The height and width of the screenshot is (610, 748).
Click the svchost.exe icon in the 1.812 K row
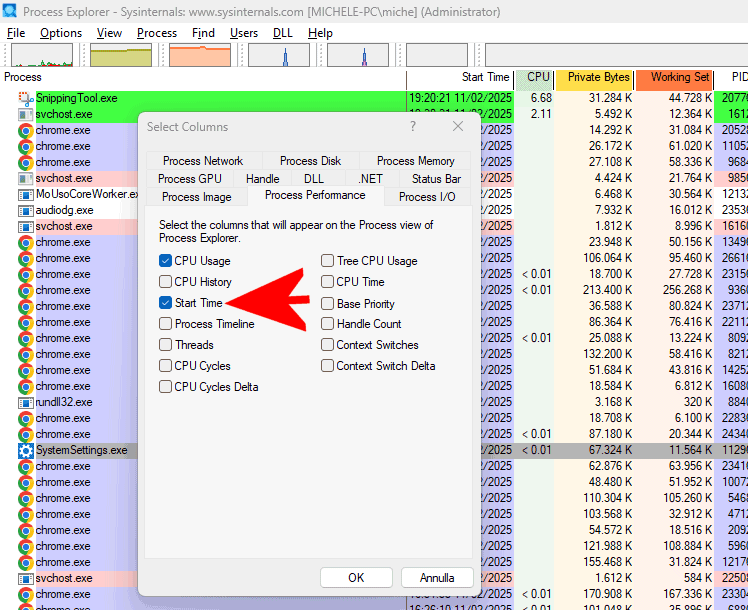point(26,227)
